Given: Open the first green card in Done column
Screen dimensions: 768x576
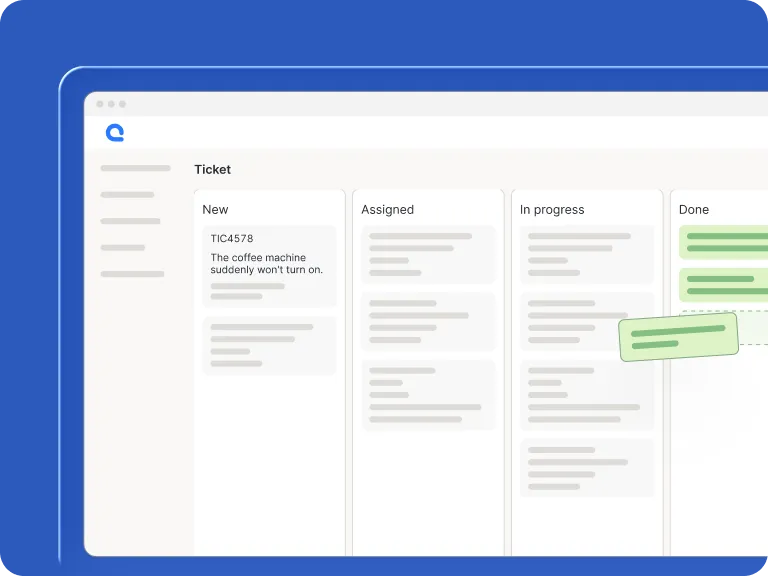Looking at the screenshot, I should [724, 242].
